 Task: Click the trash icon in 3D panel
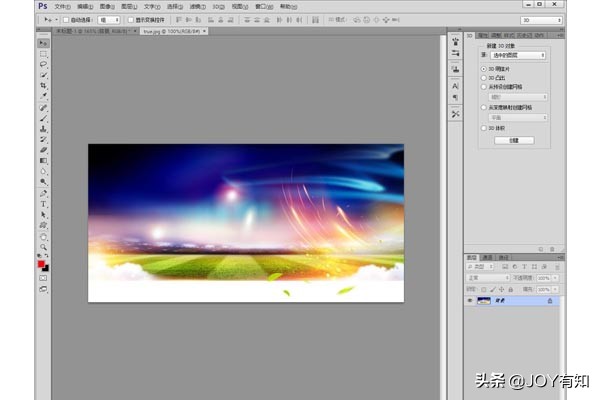click(552, 249)
